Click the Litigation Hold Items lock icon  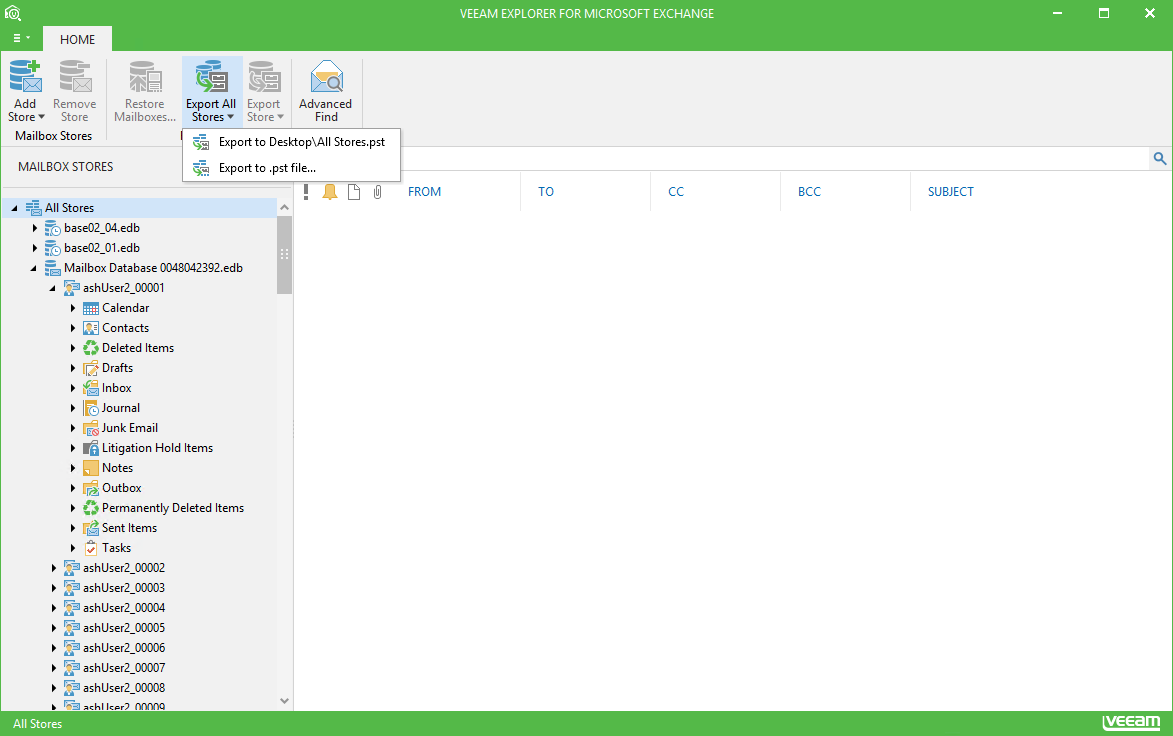click(x=91, y=448)
